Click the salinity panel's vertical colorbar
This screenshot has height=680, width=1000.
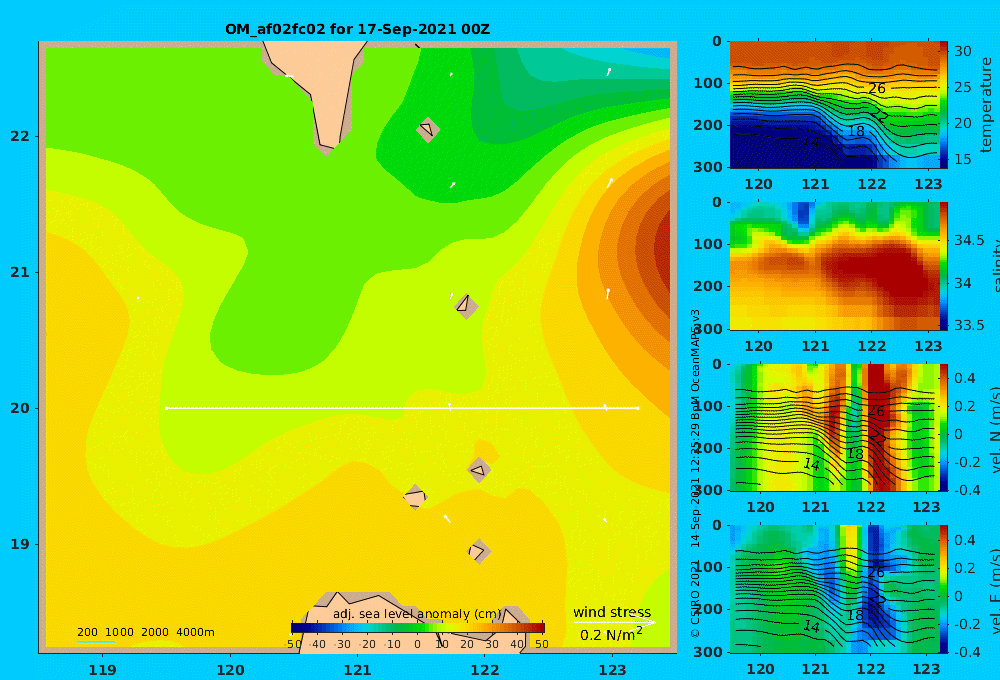[944, 266]
